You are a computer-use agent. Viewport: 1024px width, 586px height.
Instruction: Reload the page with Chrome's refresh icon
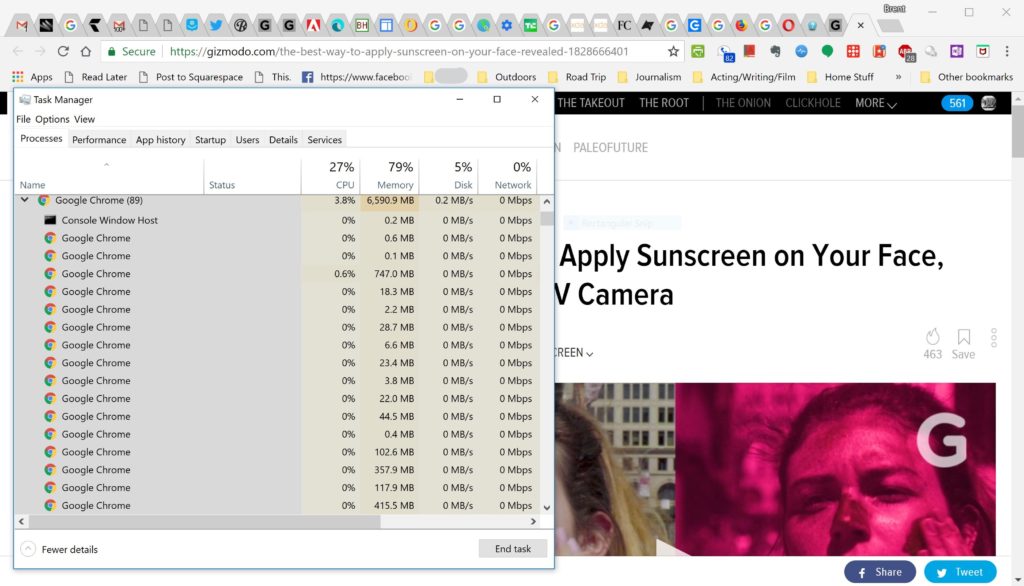[63, 51]
